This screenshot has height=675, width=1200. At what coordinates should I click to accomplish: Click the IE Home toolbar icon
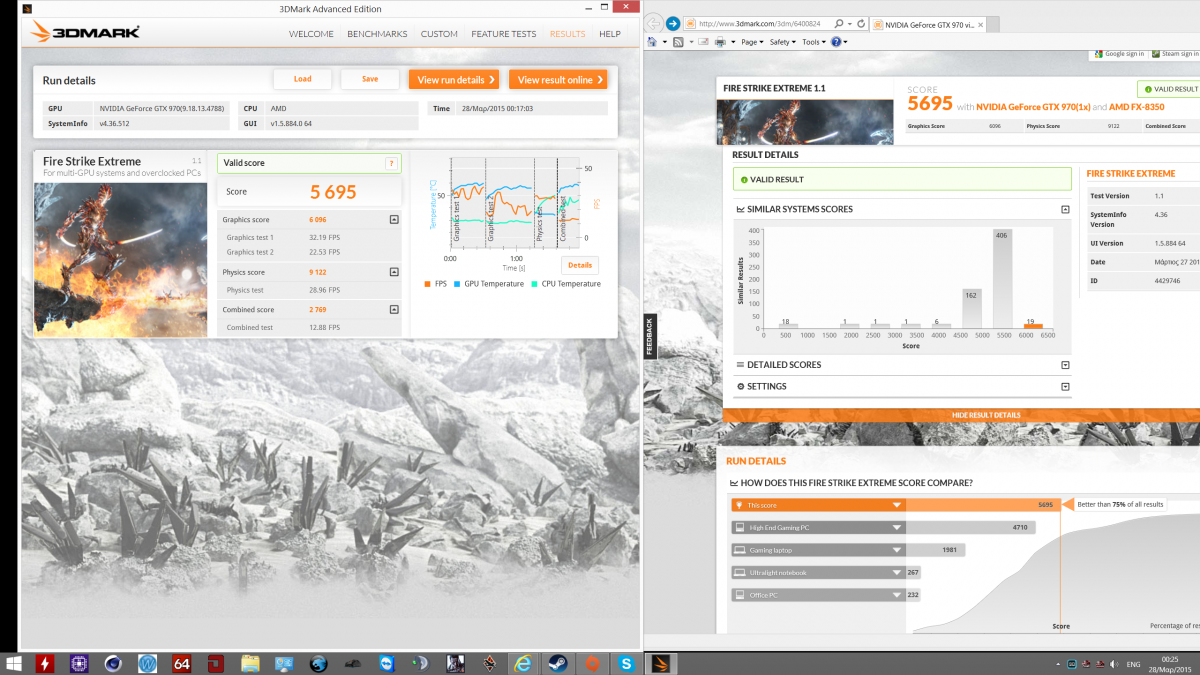pos(653,42)
